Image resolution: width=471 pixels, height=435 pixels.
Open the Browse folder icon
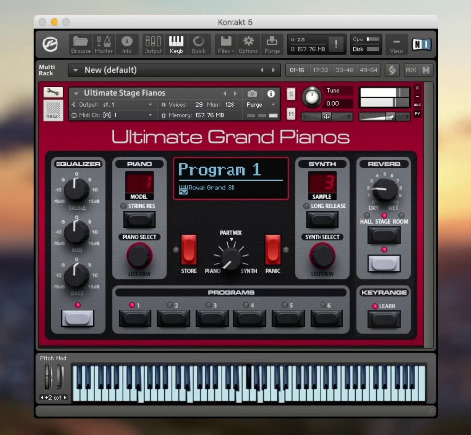point(81,44)
